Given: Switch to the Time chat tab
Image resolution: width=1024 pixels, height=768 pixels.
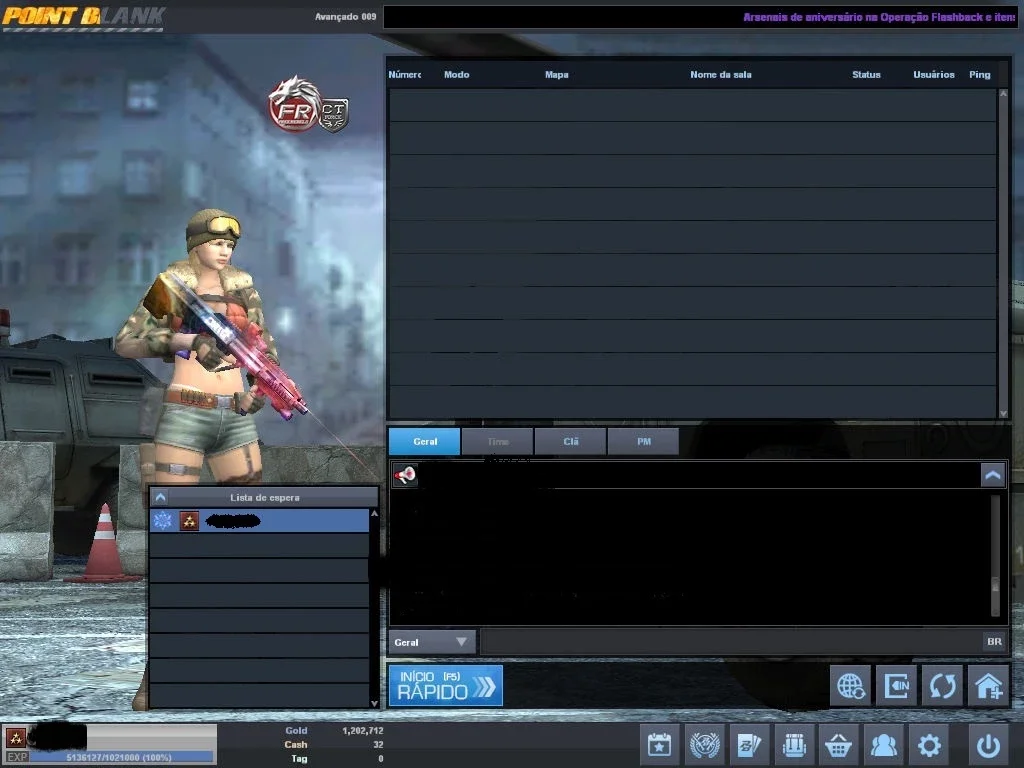Looking at the screenshot, I should pos(498,441).
